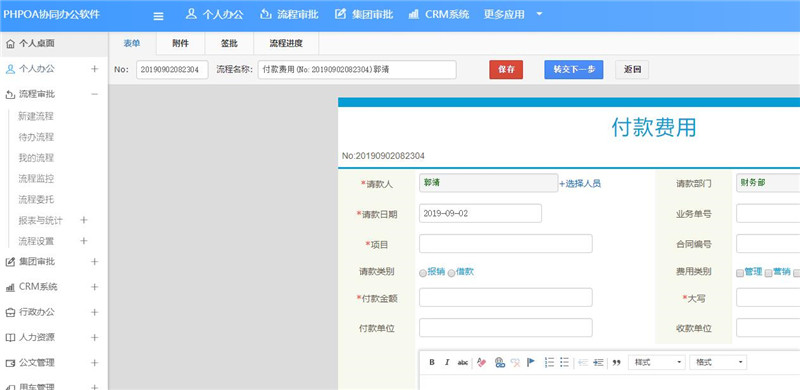This screenshot has height=390, width=800.
Task: Click the 付款金额 input field
Action: tap(506, 298)
